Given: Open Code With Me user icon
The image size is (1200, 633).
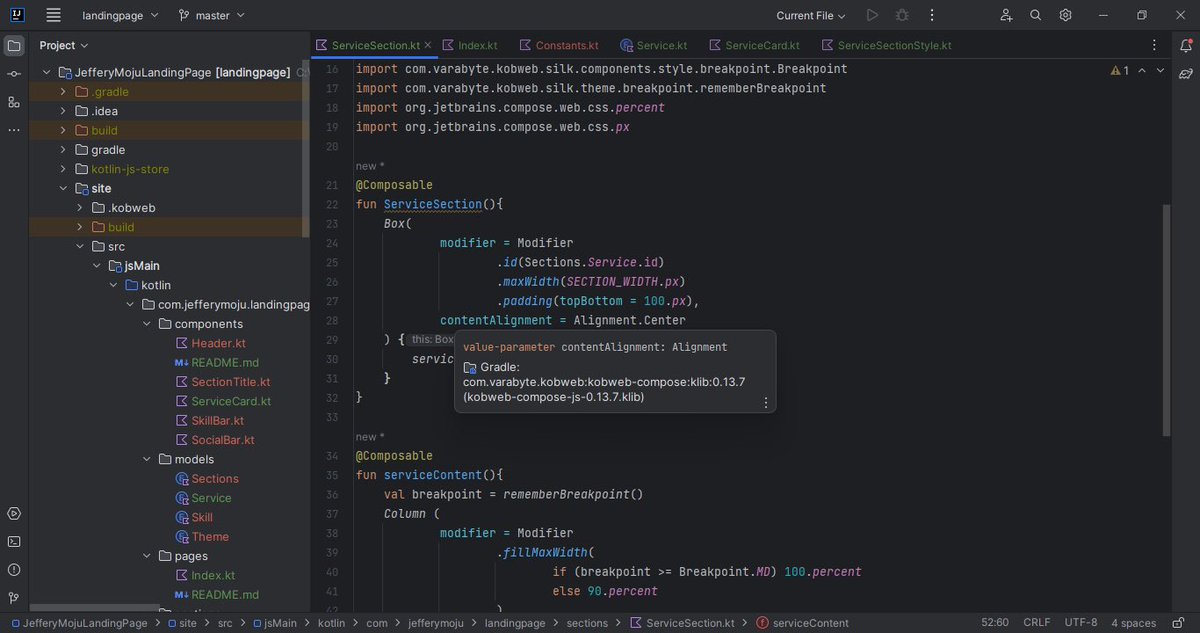Looking at the screenshot, I should [1007, 15].
